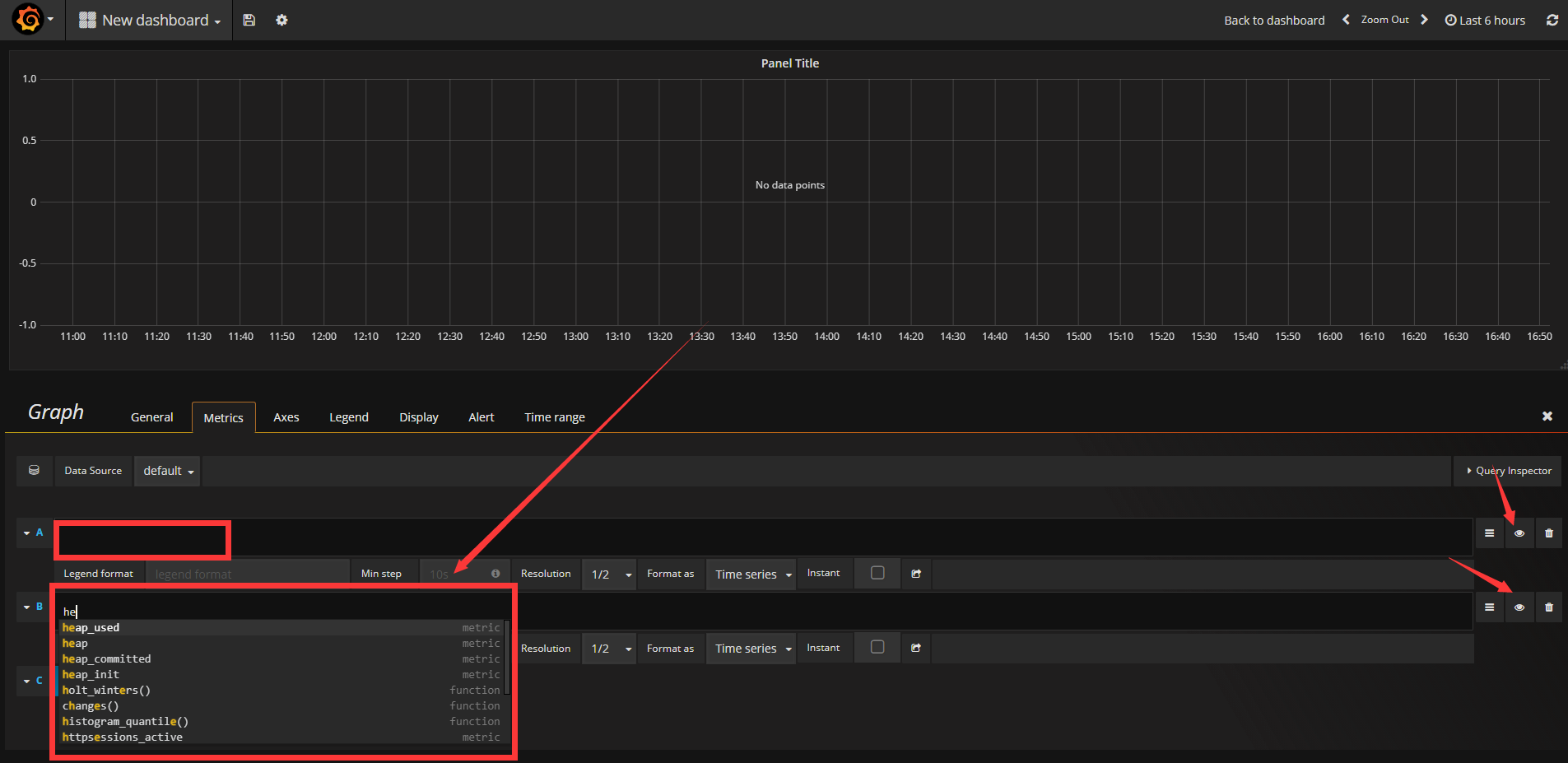Open query A hamburger options menu

[x=1489, y=533]
